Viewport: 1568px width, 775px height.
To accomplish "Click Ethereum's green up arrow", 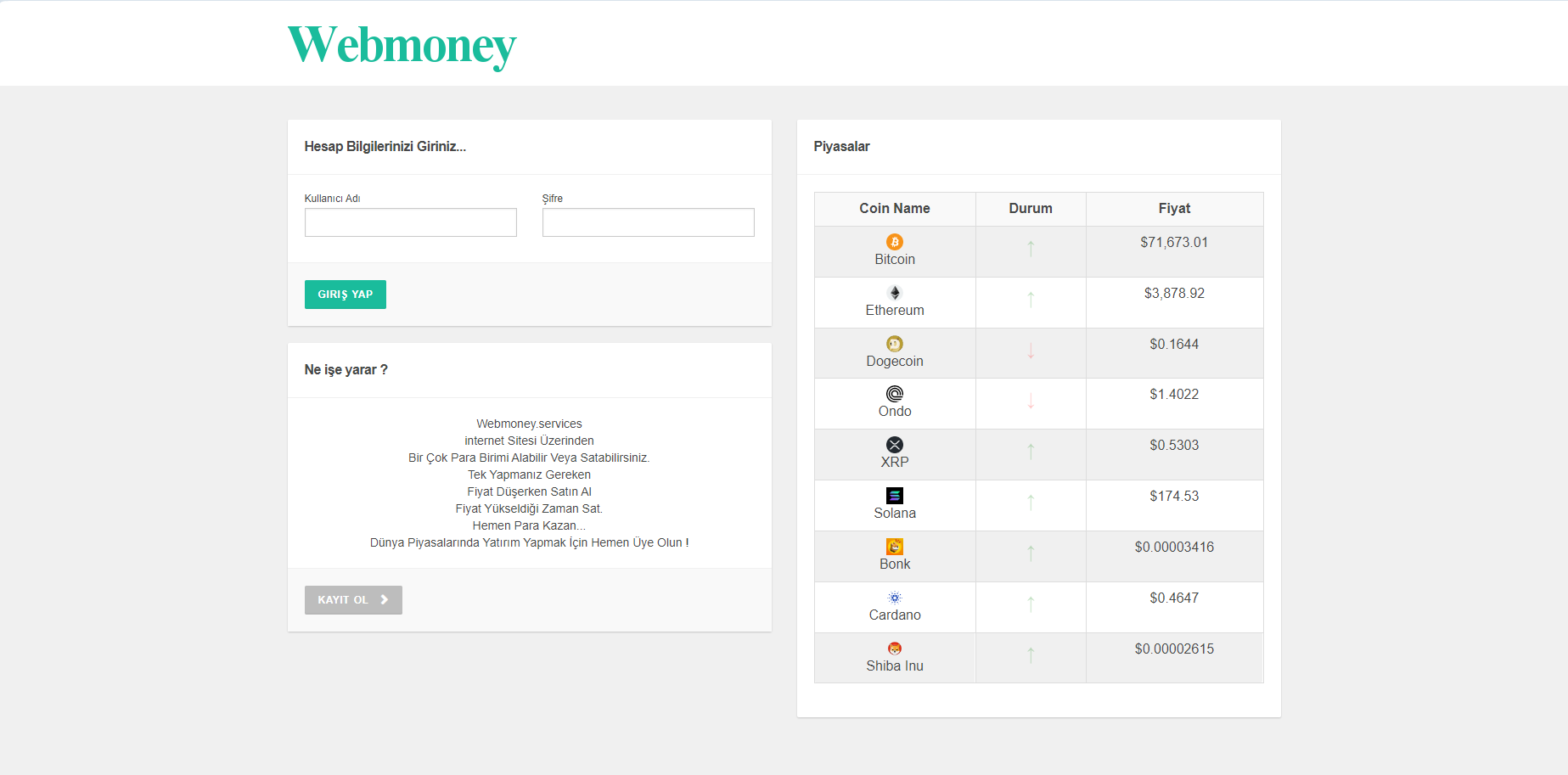I will (1031, 299).
